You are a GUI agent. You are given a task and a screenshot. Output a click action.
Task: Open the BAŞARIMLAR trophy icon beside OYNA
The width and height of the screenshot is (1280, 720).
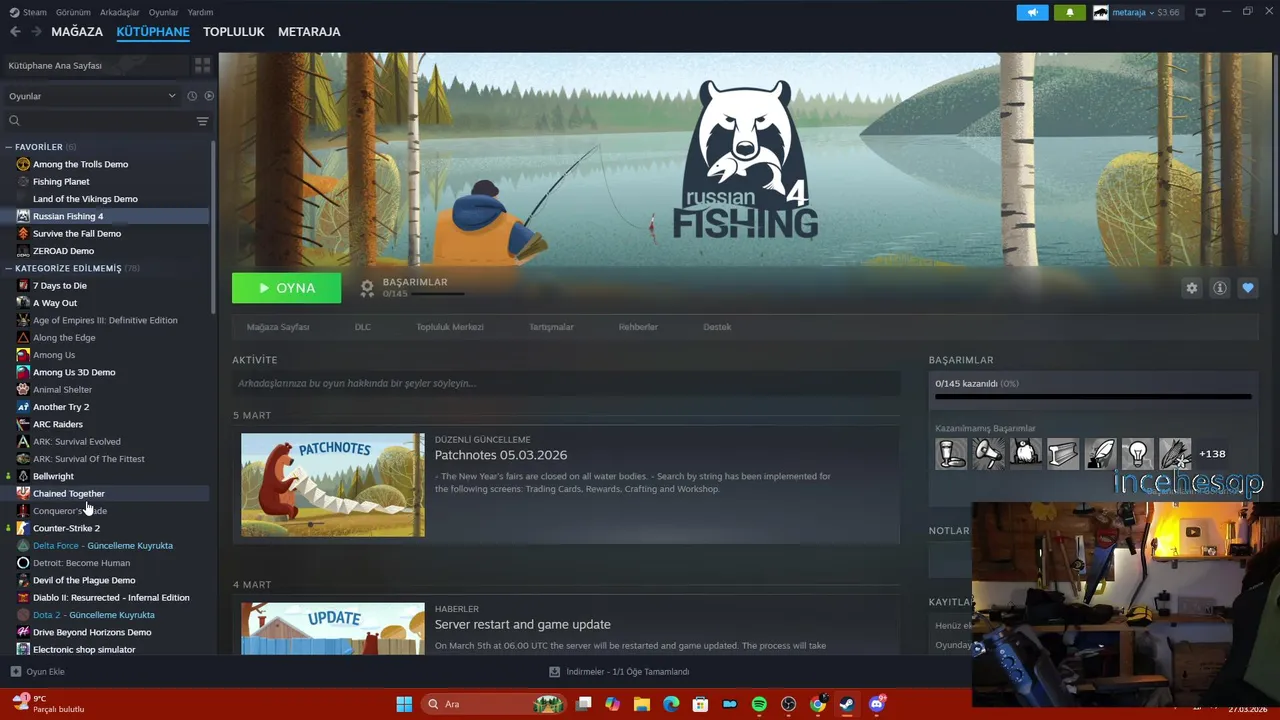367,288
